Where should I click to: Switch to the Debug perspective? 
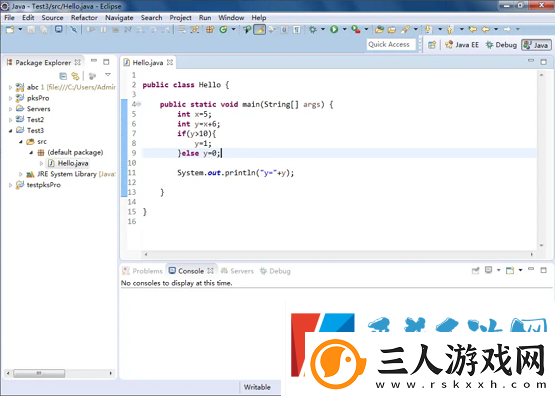(501, 45)
